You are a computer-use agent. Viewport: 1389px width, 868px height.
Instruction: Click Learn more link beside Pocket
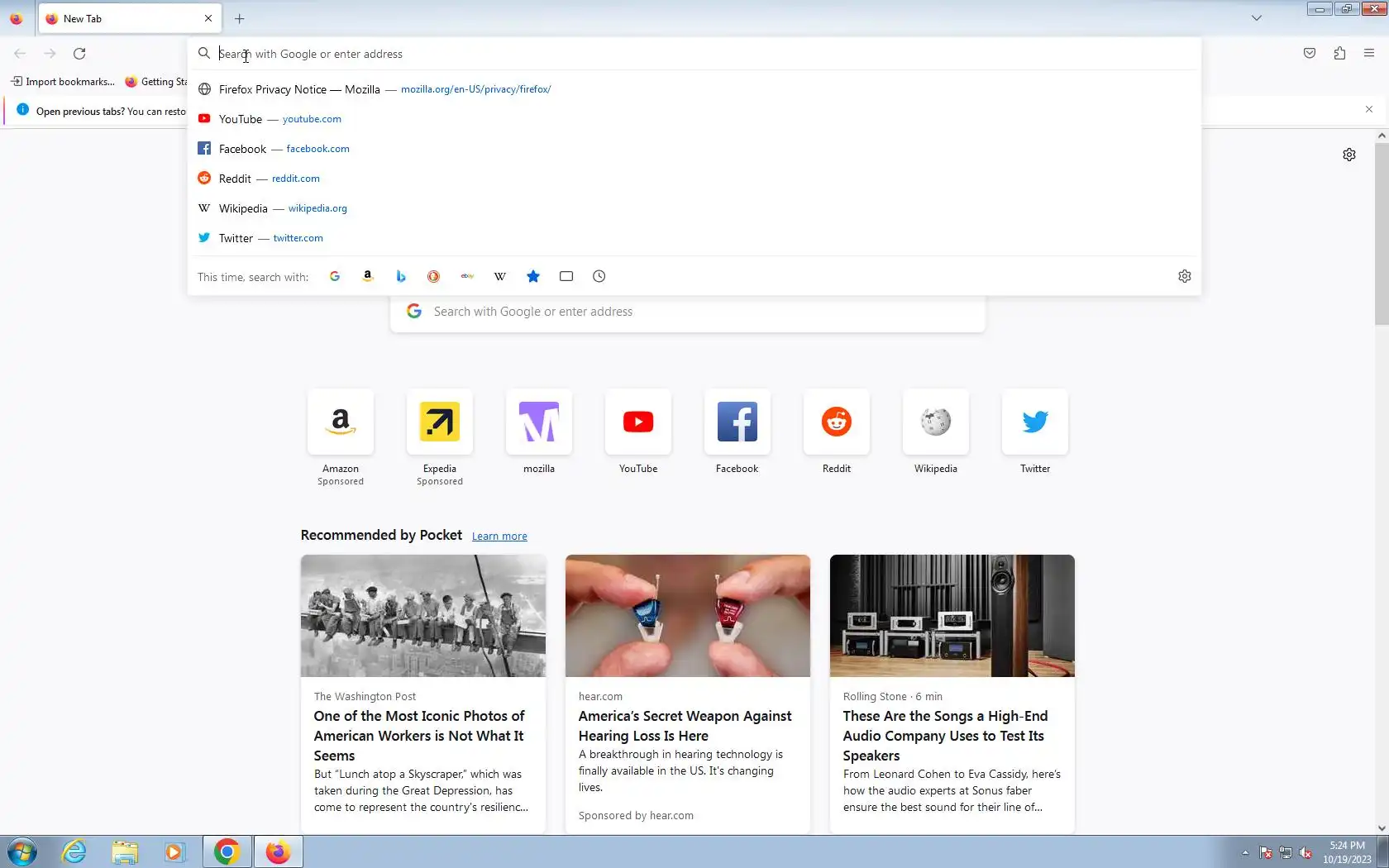click(499, 536)
